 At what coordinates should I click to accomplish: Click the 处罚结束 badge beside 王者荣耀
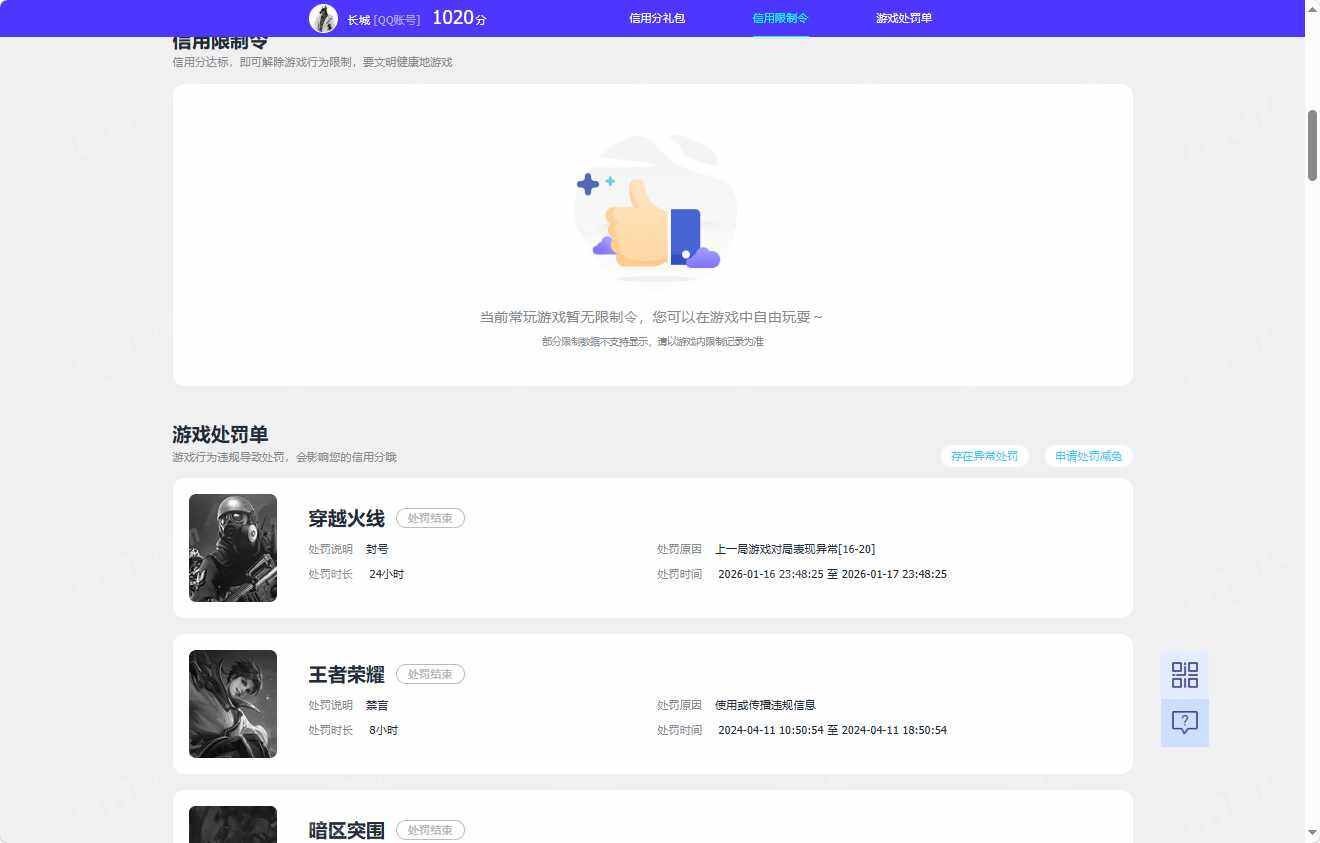430,674
